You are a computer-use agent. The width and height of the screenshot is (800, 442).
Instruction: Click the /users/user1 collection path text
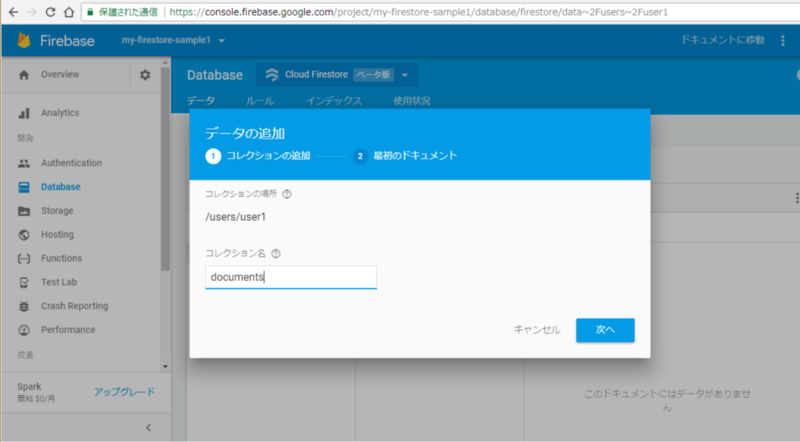236,217
